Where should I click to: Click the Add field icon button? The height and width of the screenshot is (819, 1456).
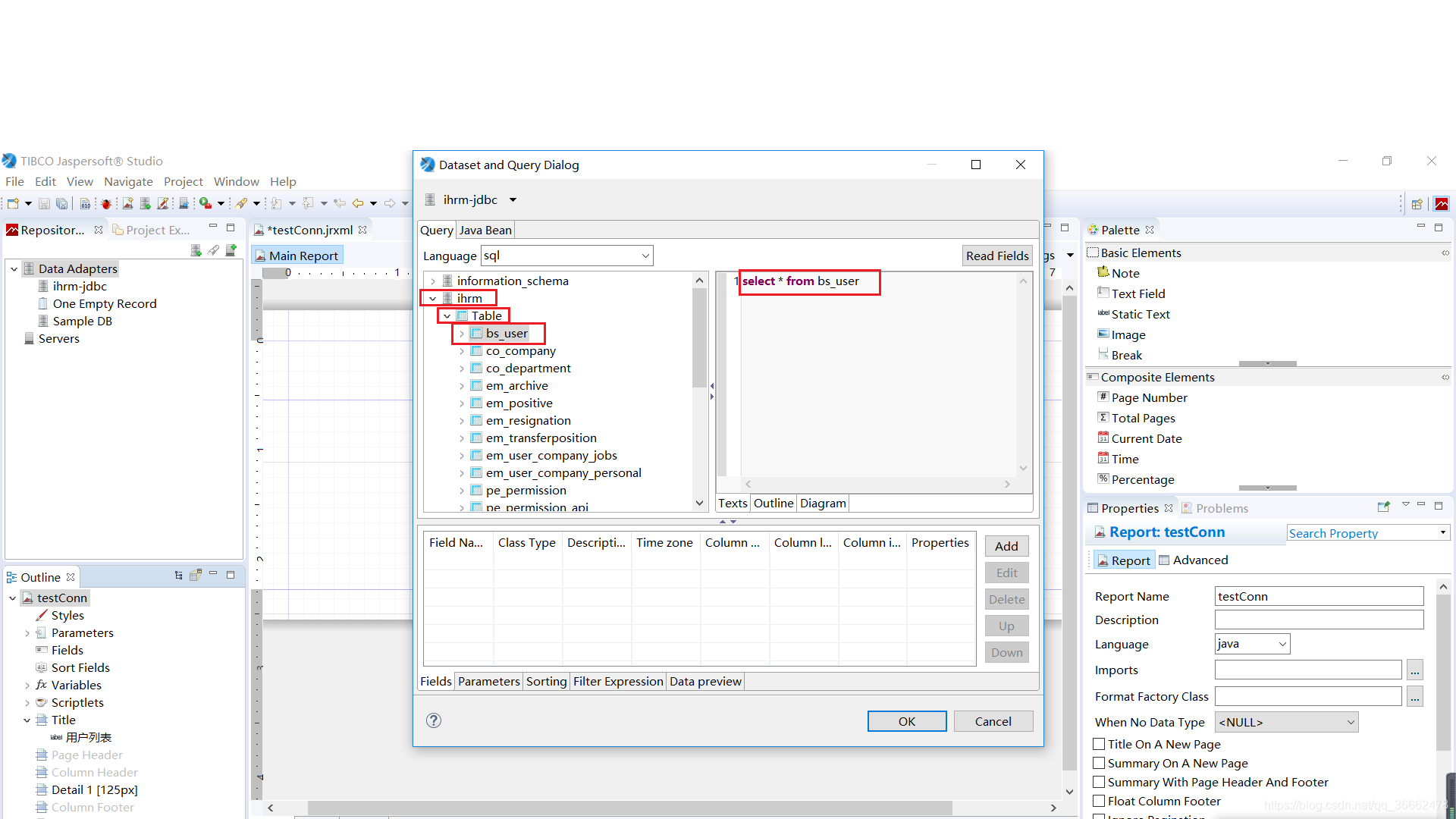click(x=1006, y=546)
